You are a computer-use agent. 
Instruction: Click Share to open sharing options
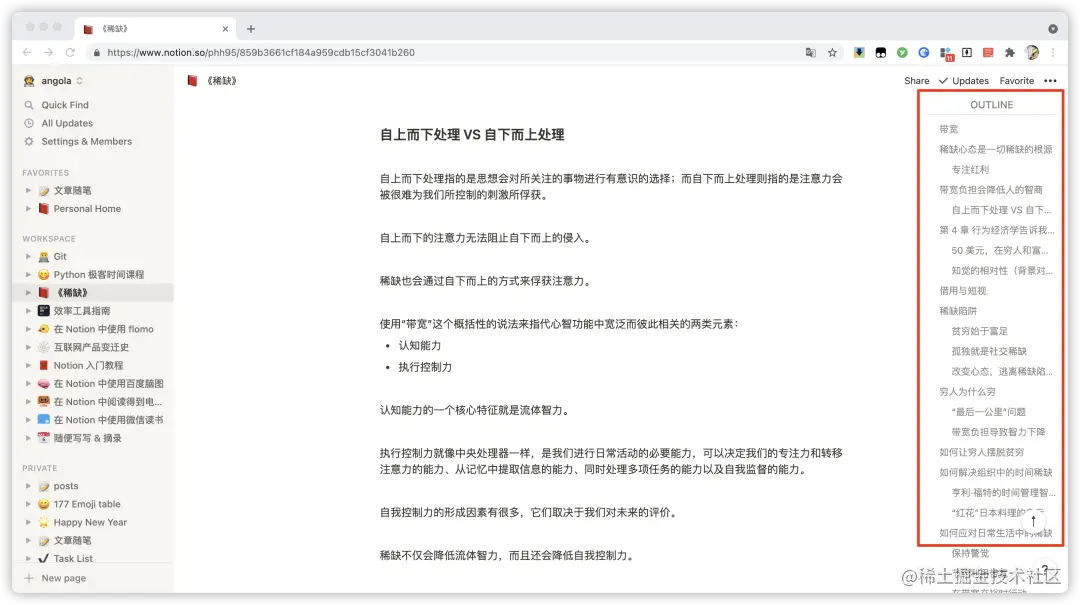coord(916,80)
